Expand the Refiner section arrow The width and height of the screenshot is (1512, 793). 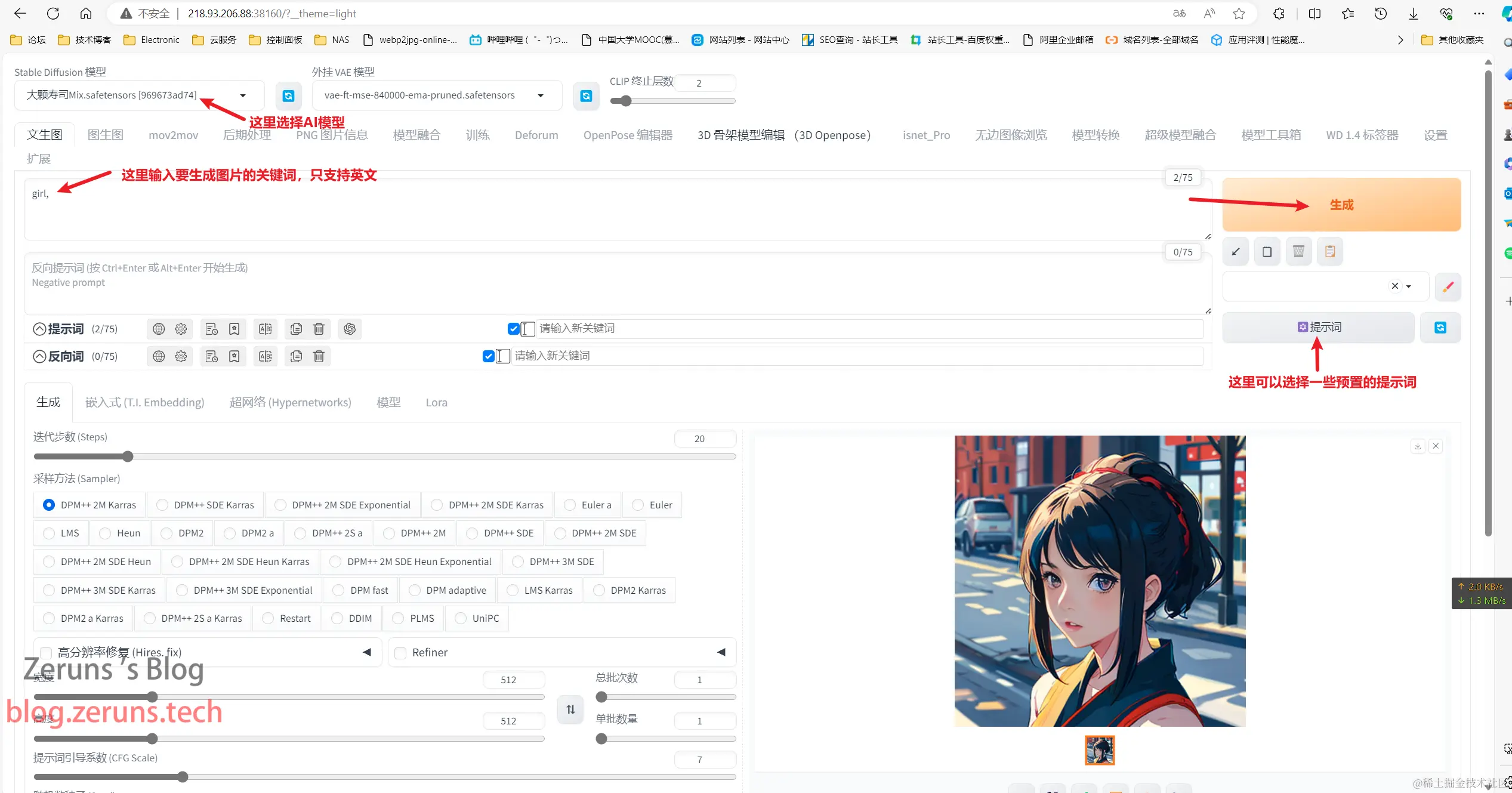(721, 652)
